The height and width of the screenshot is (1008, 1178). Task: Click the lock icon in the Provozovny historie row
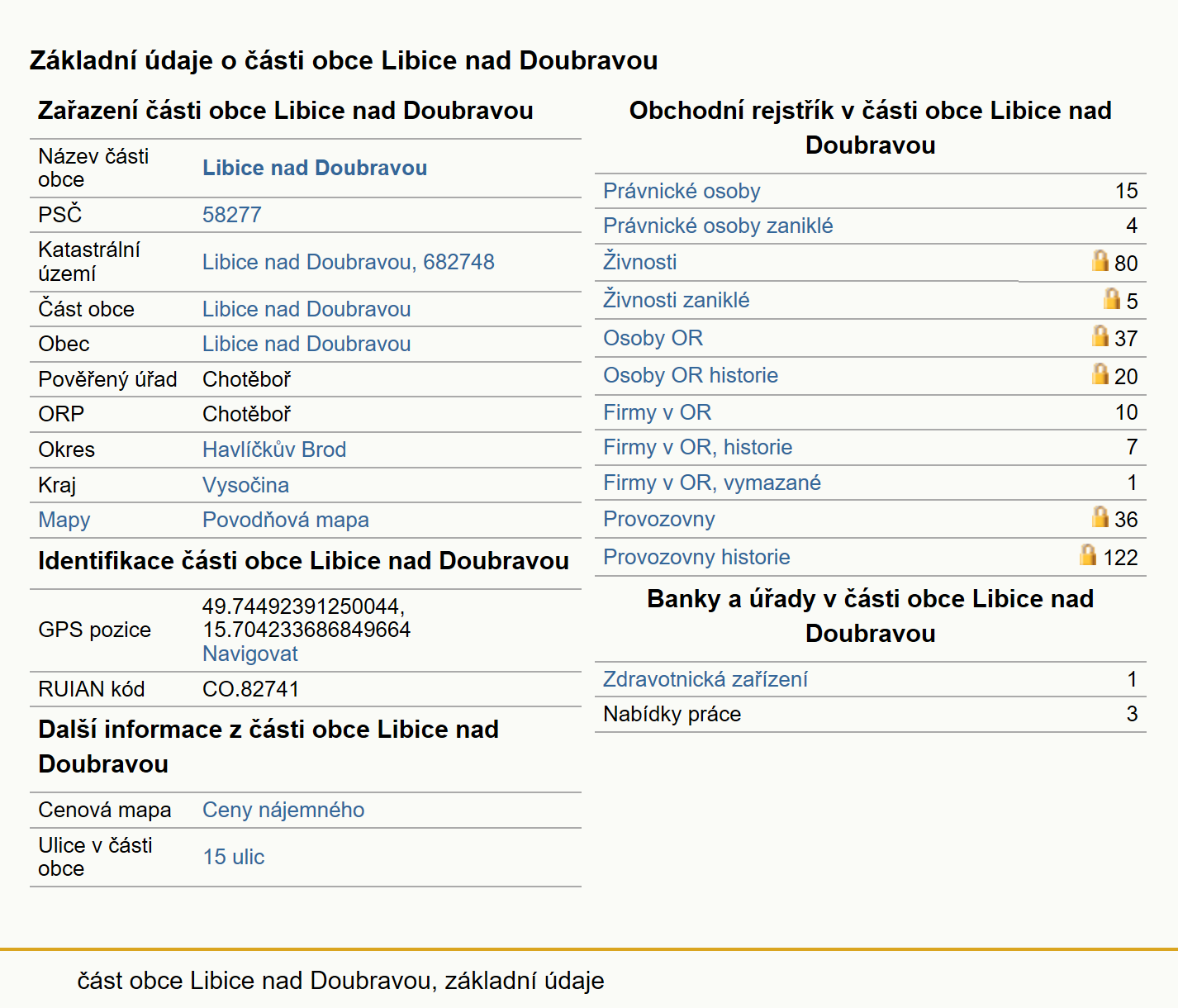pos(1088,554)
